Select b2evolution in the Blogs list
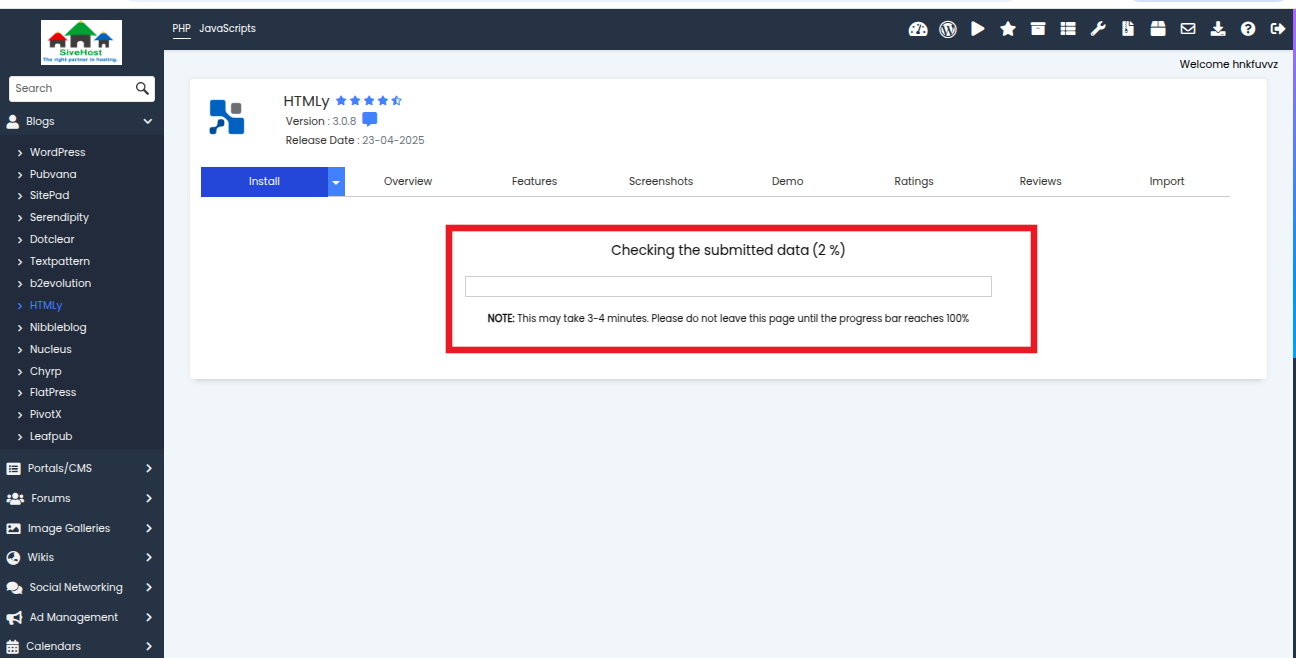1296x658 pixels. [x=60, y=283]
